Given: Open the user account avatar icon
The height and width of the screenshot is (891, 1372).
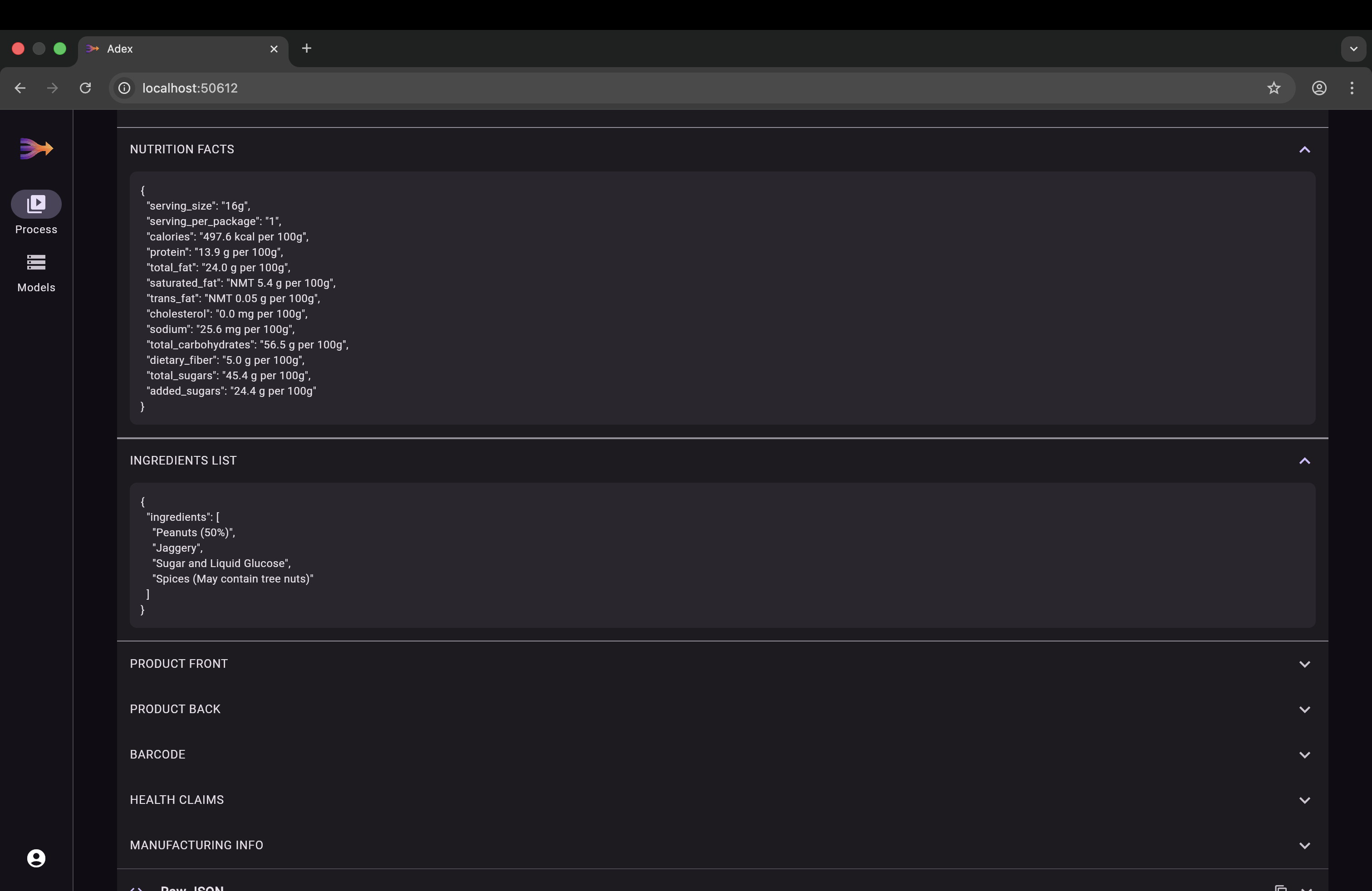Looking at the screenshot, I should point(36,857).
